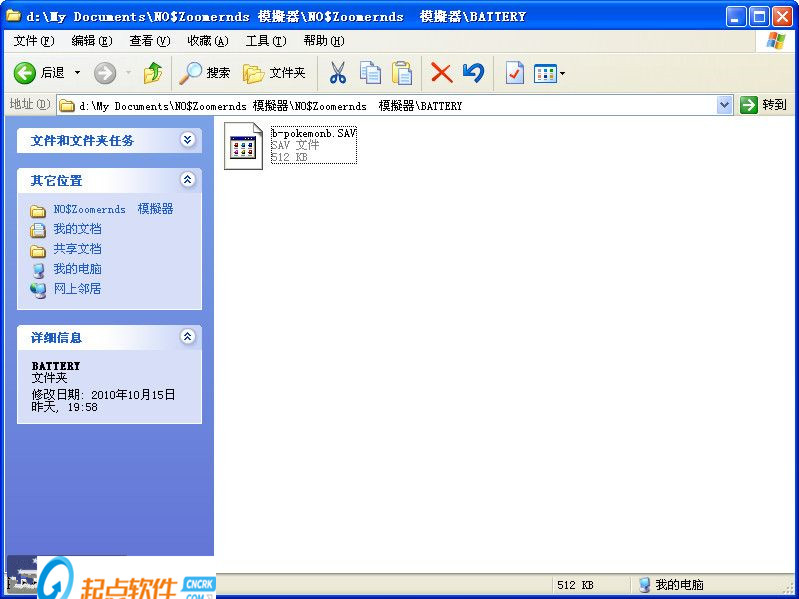Copy selected file using Copy icon

pos(370,73)
